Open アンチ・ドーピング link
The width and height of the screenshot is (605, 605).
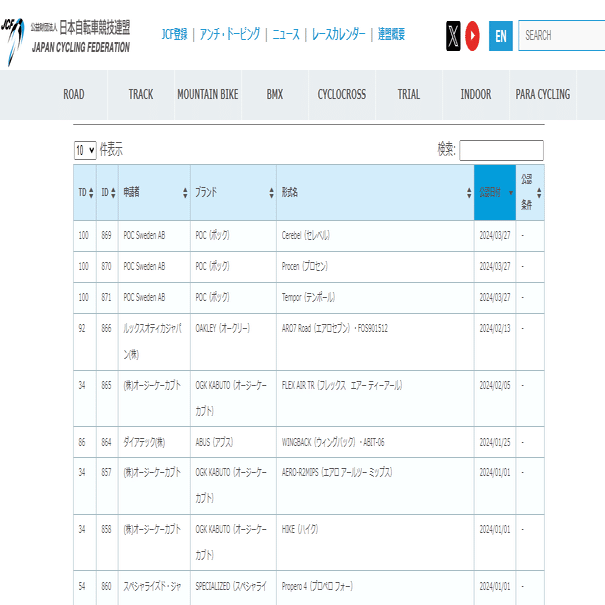(x=230, y=34)
